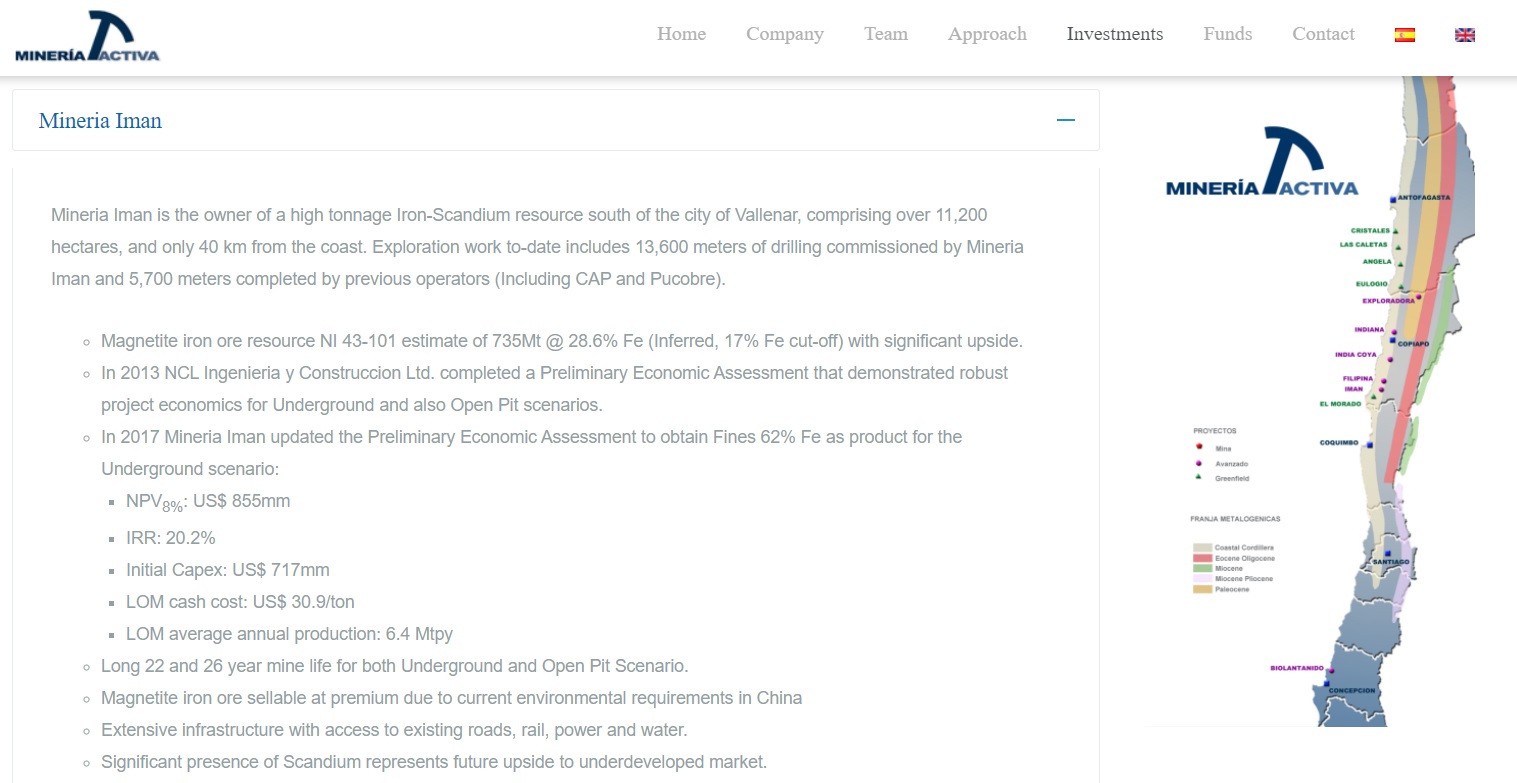
Task: Click the Filipina project label on the map
Action: pyautogui.click(x=1358, y=379)
